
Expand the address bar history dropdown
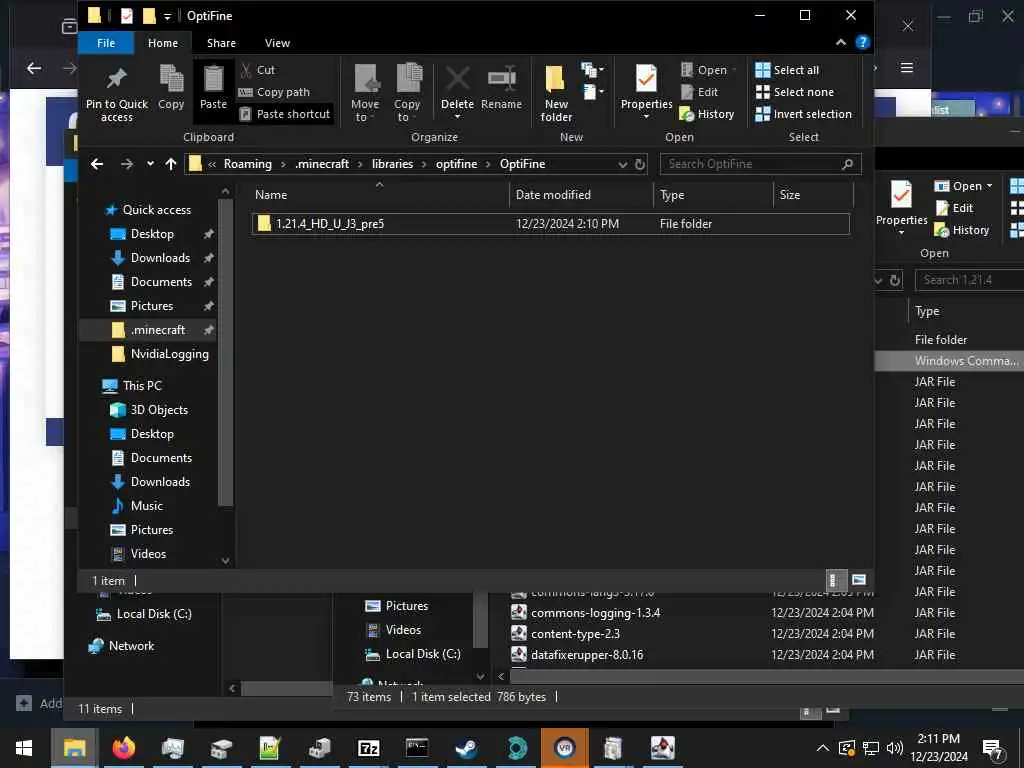(623, 165)
